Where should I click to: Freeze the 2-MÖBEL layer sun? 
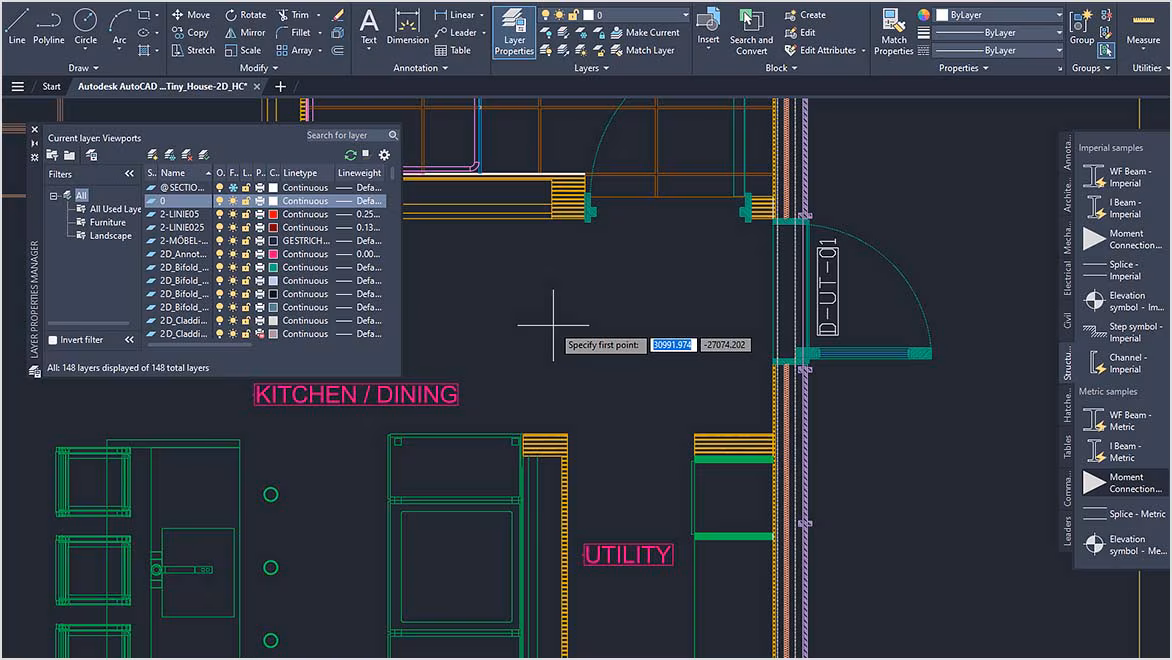(233, 241)
